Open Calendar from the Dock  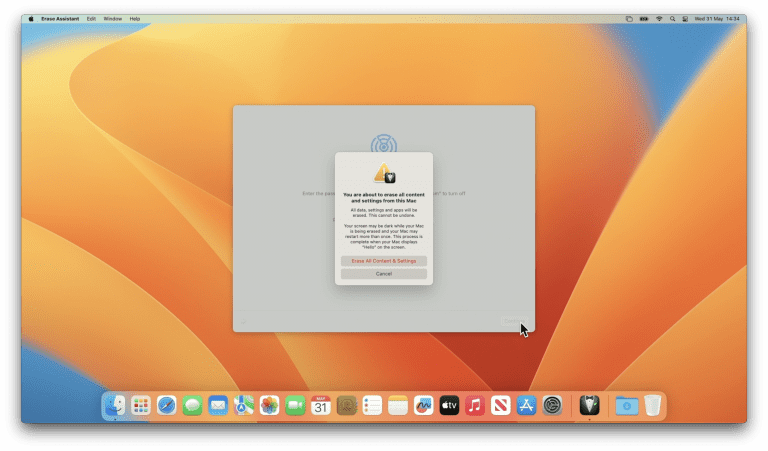click(321, 405)
